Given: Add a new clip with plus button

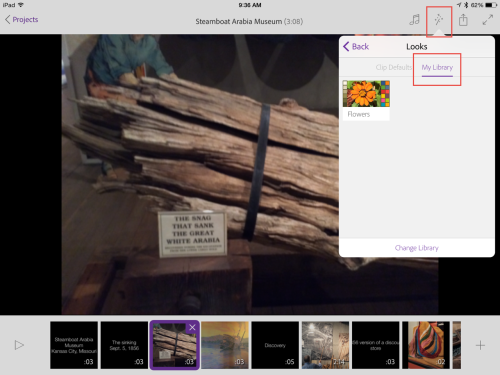Looking at the screenshot, I should [x=480, y=345].
